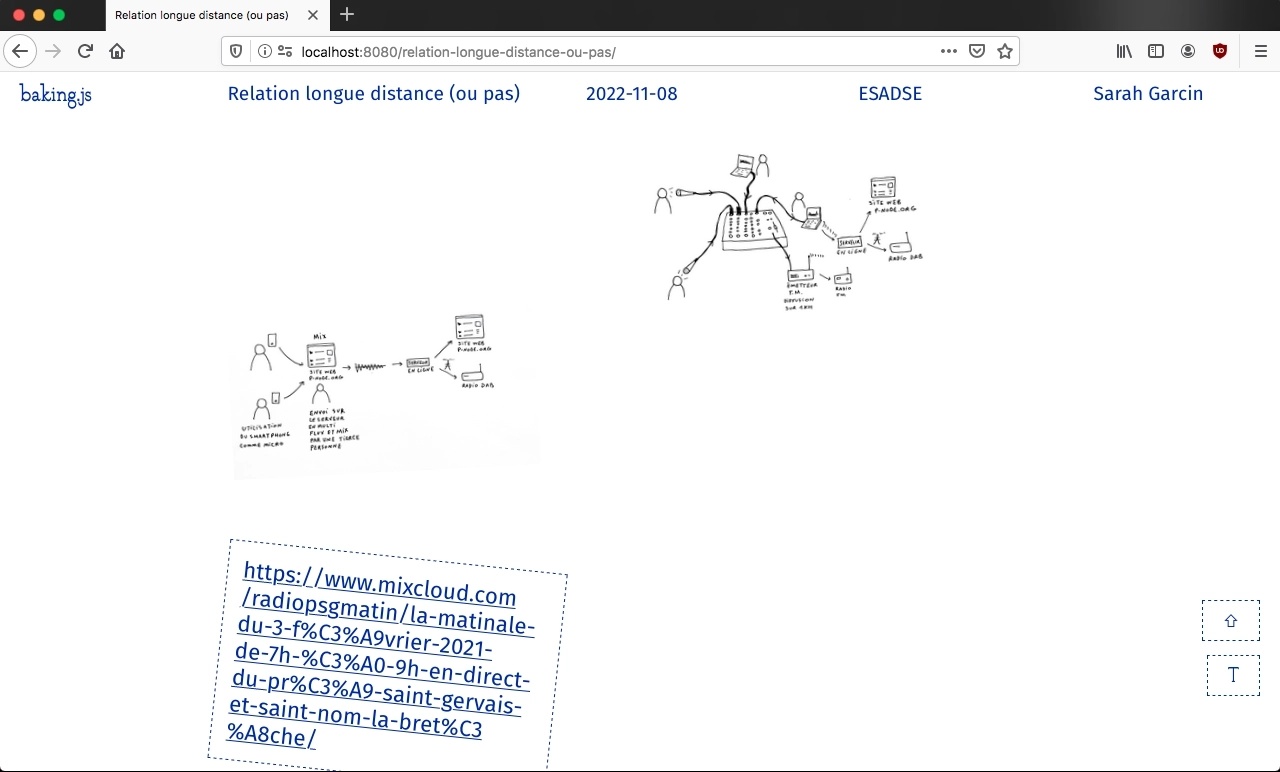Screen dimensions: 1280x772
Task: Reload the current page
Action: click(85, 51)
